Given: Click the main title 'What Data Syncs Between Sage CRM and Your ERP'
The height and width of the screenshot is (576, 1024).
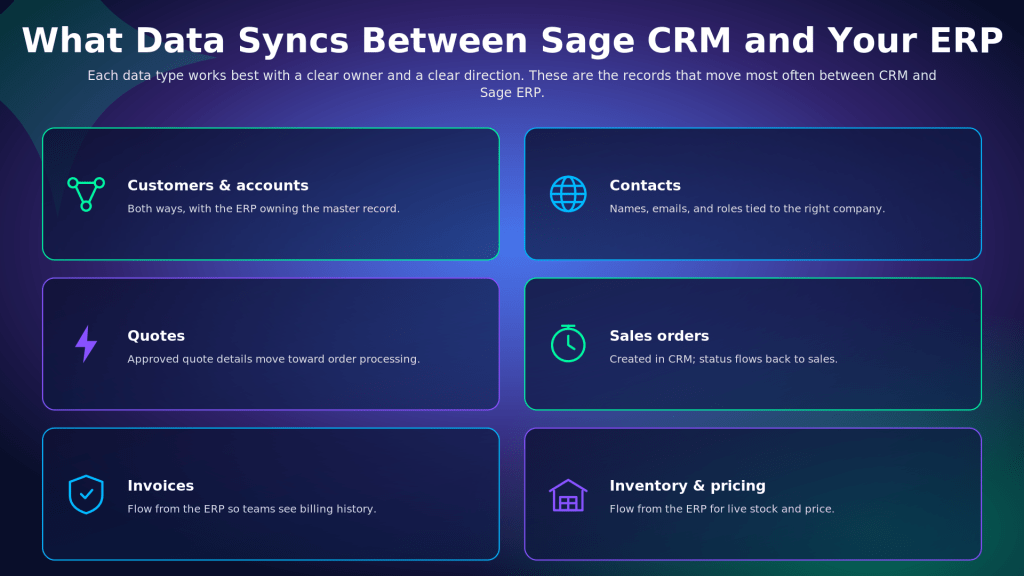Looking at the screenshot, I should pos(512,40).
